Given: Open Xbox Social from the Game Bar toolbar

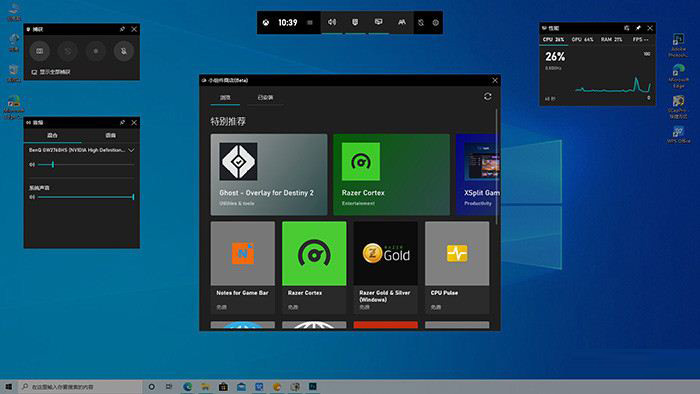Looking at the screenshot, I should [x=402, y=22].
